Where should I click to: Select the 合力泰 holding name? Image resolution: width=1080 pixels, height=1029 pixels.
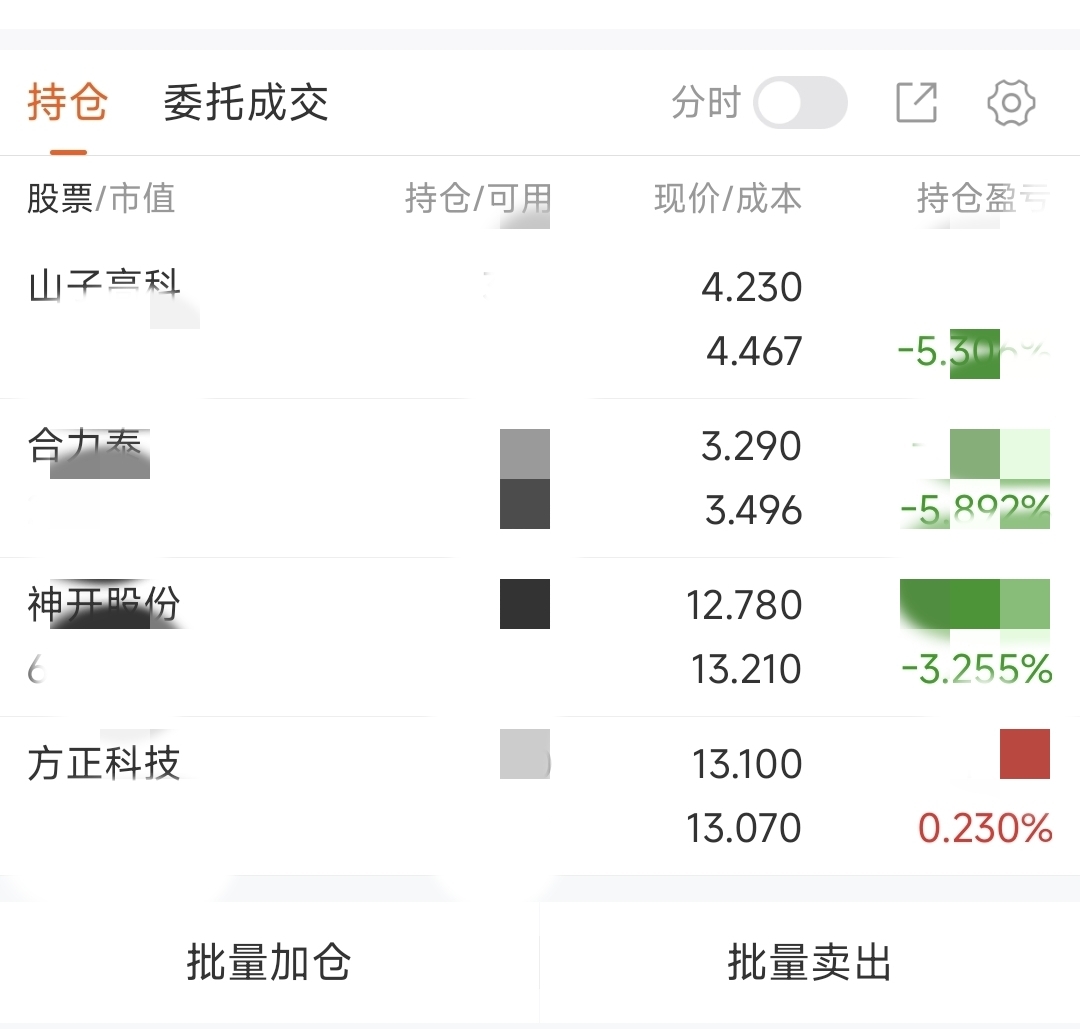[x=85, y=447]
